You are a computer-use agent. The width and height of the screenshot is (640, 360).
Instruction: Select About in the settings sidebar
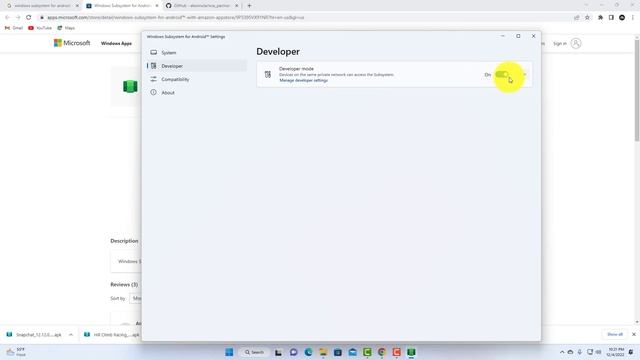click(197, 93)
